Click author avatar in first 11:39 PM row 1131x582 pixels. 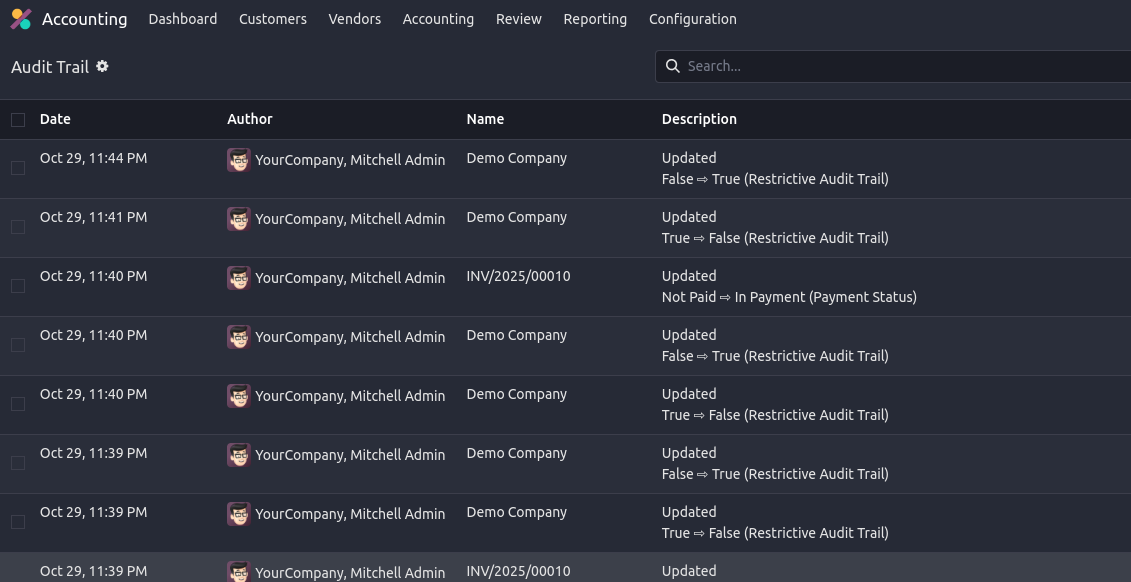coord(238,455)
